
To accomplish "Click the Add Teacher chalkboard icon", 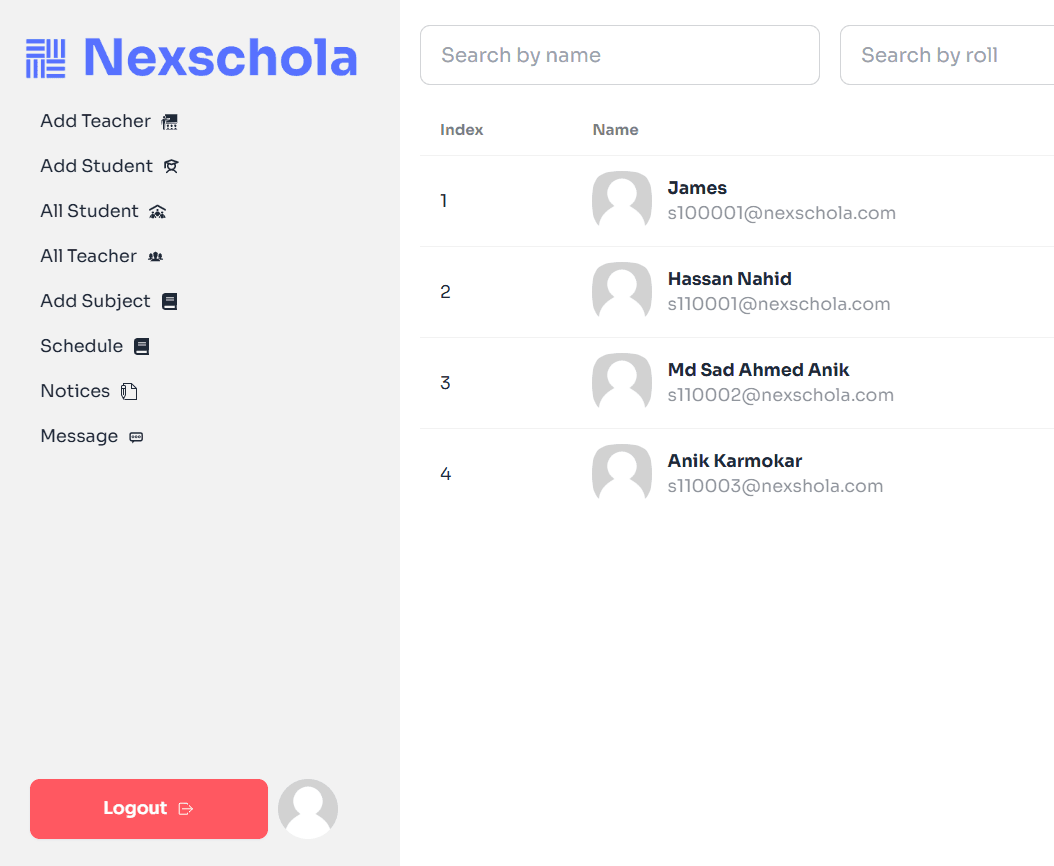I will 169,121.
